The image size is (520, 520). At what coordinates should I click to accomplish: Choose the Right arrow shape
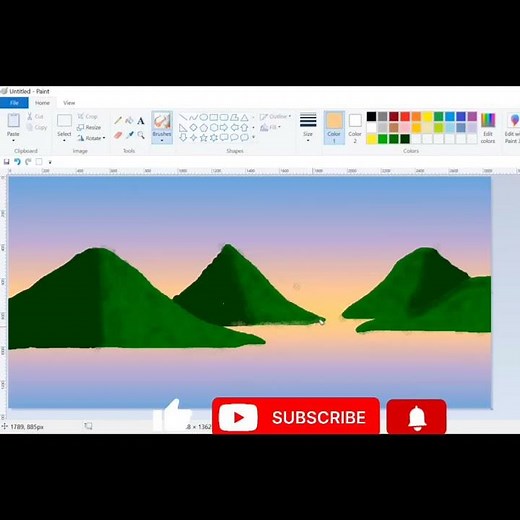click(224, 127)
